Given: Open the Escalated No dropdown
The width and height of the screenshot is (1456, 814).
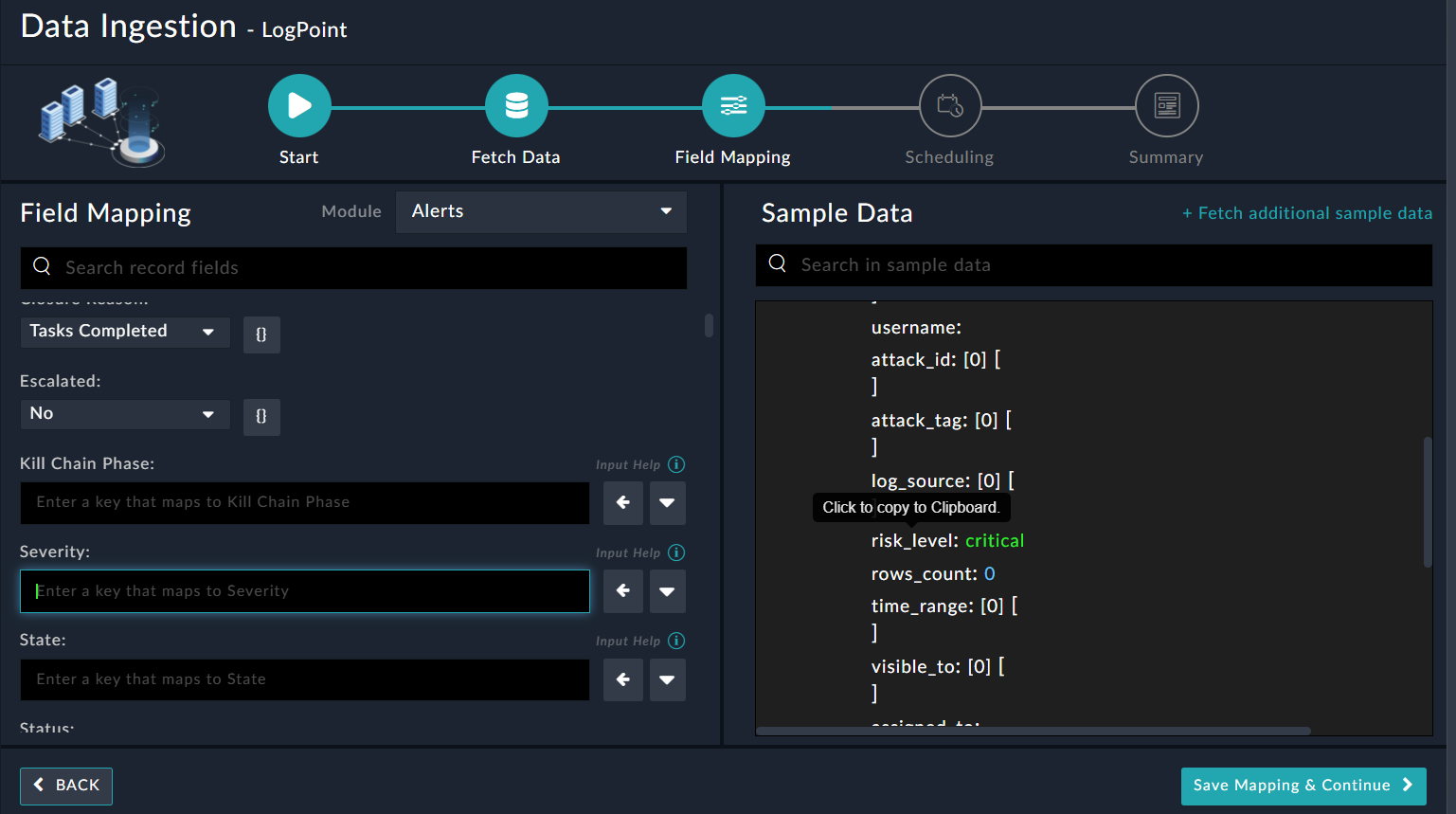Looking at the screenshot, I should (x=124, y=414).
